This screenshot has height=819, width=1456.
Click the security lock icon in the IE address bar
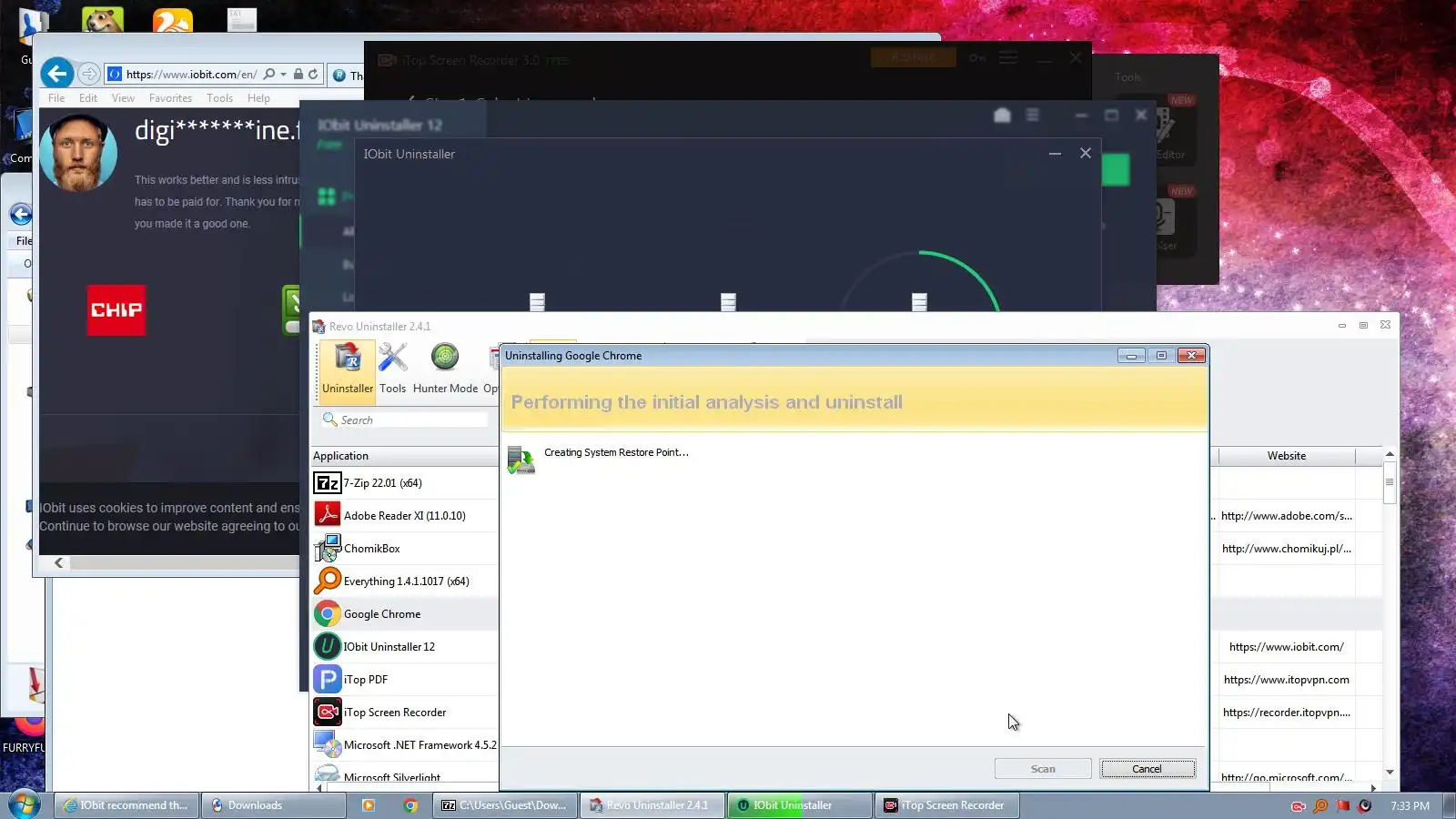pos(298,75)
